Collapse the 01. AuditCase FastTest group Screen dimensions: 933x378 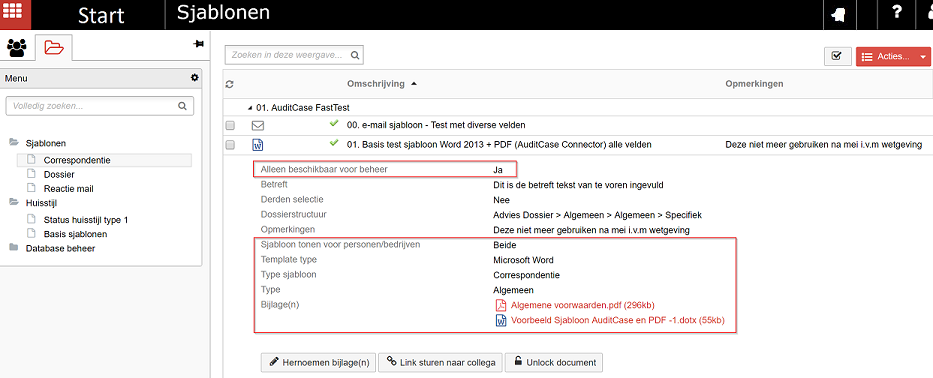pyautogui.click(x=250, y=108)
